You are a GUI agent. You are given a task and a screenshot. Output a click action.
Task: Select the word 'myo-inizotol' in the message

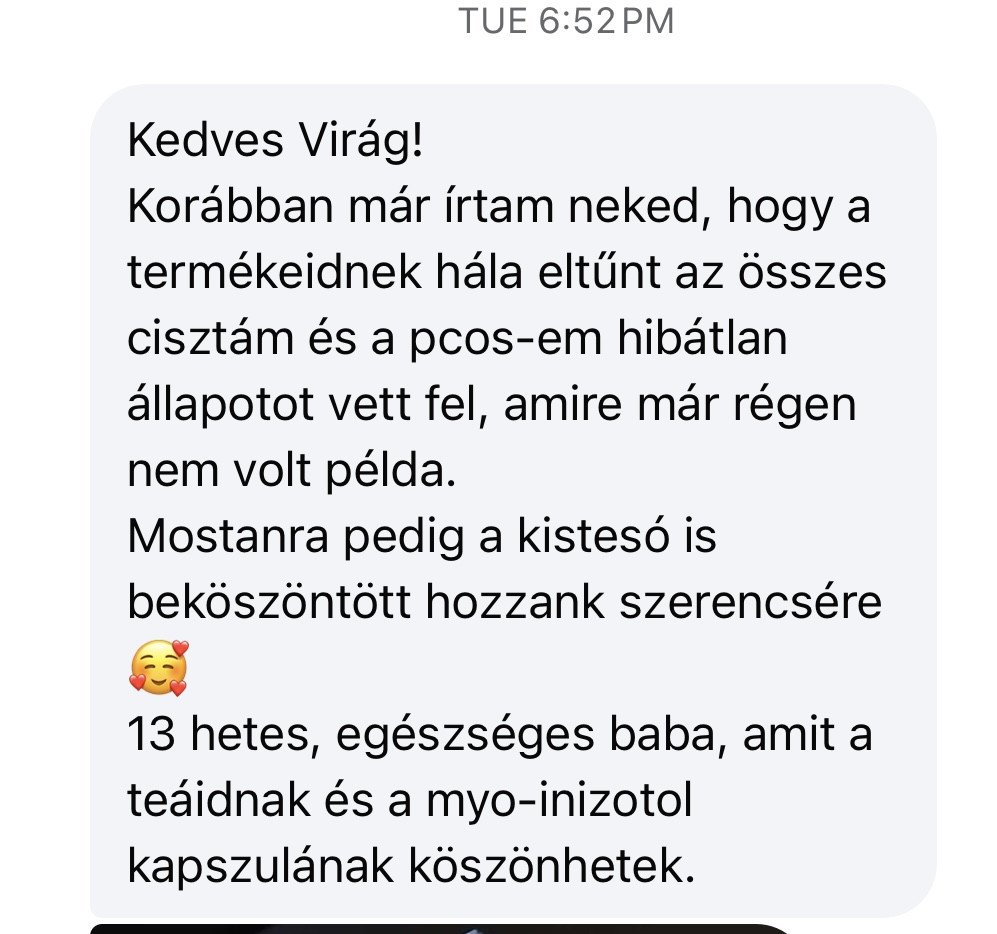pyautogui.click(x=559, y=800)
